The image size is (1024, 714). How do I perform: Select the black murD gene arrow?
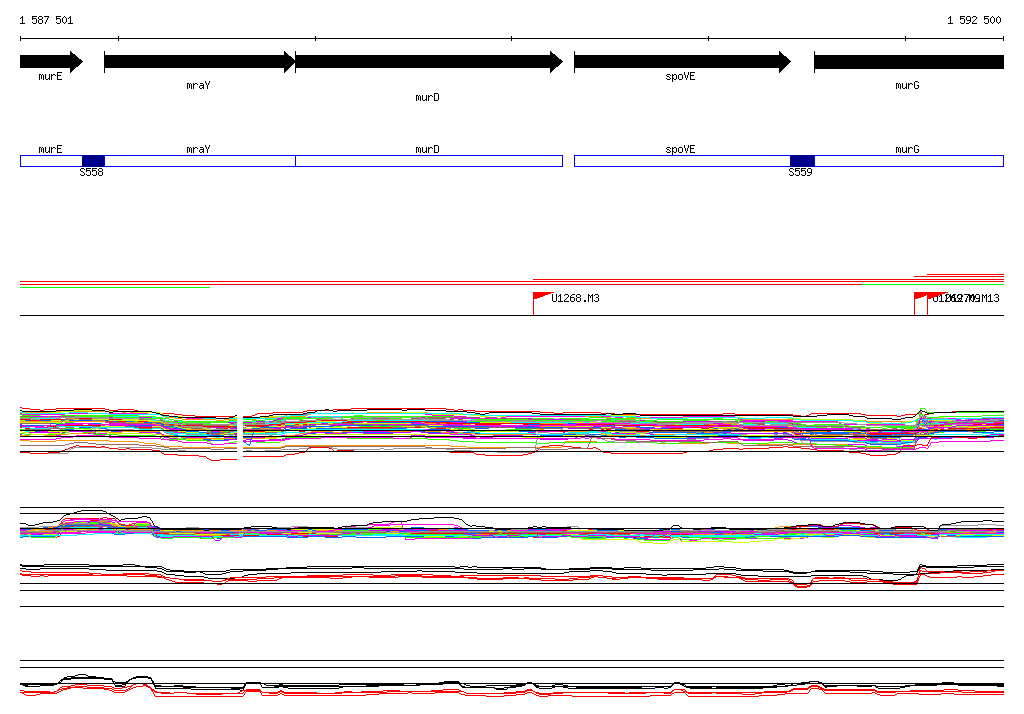click(x=429, y=62)
